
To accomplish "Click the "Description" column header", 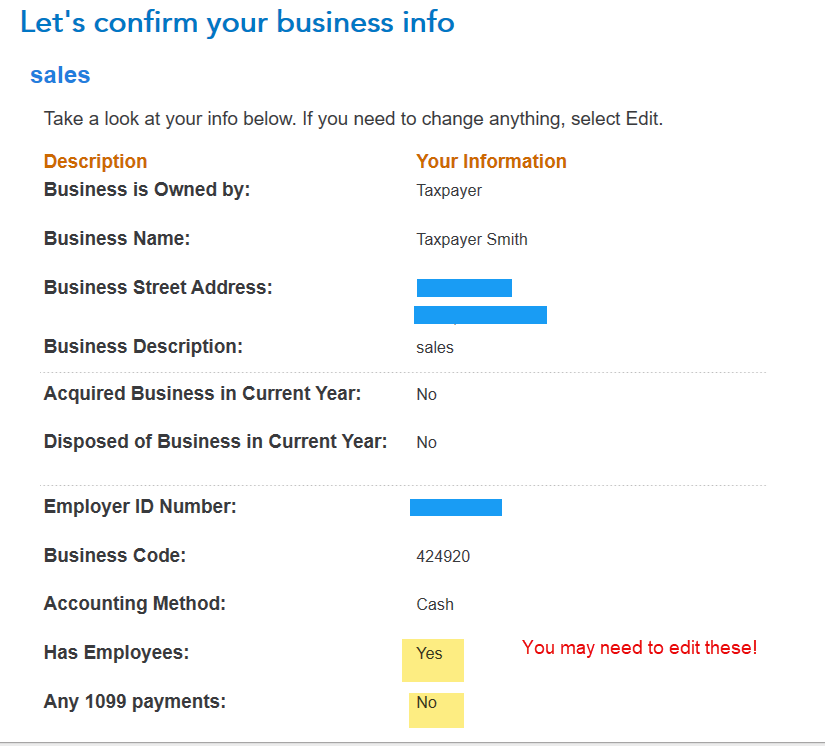I will pyautogui.click(x=95, y=161).
